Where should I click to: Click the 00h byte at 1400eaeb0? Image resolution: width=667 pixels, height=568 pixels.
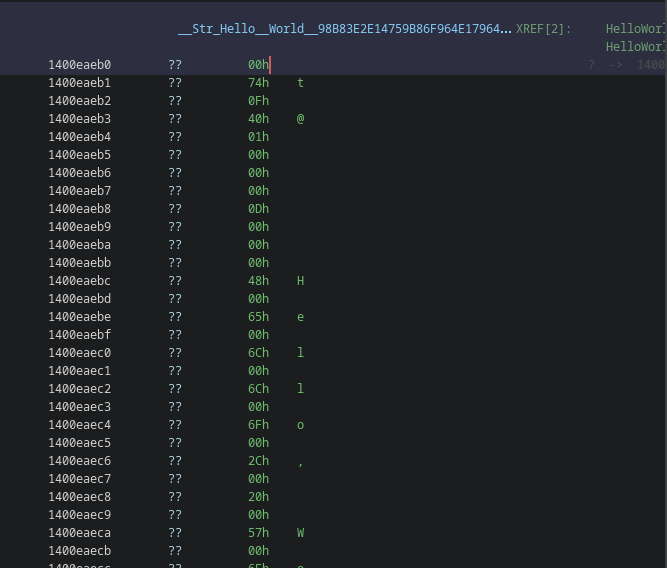pos(259,65)
